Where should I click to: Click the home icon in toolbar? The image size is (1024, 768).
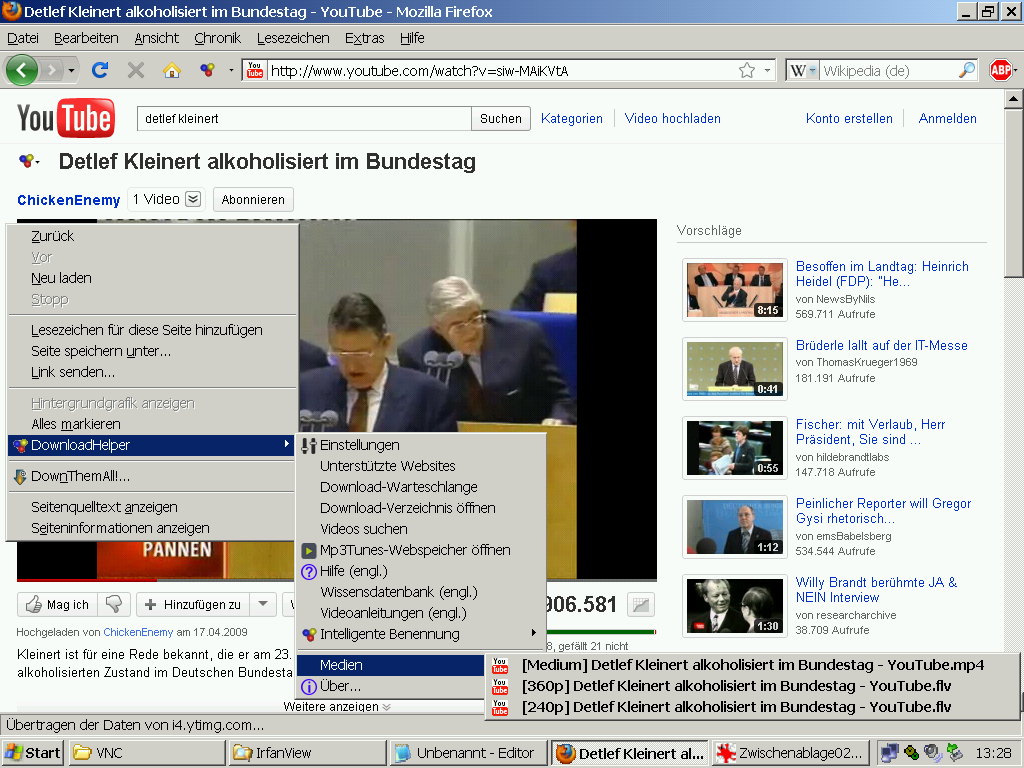172,70
